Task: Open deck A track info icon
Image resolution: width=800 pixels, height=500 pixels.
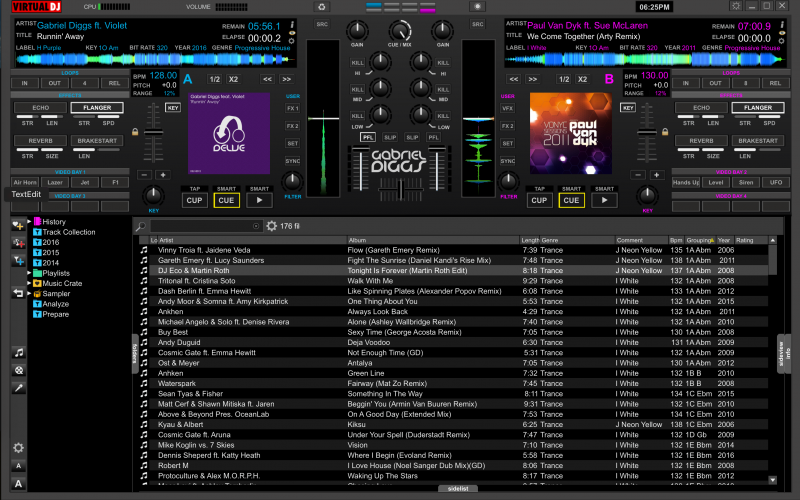Action: point(292,24)
